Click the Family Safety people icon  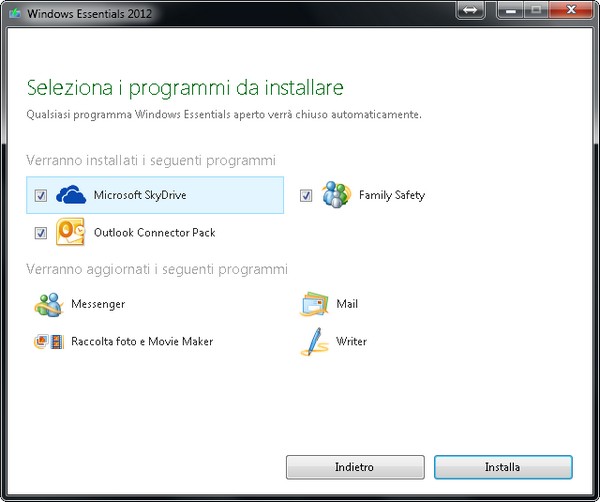336,194
